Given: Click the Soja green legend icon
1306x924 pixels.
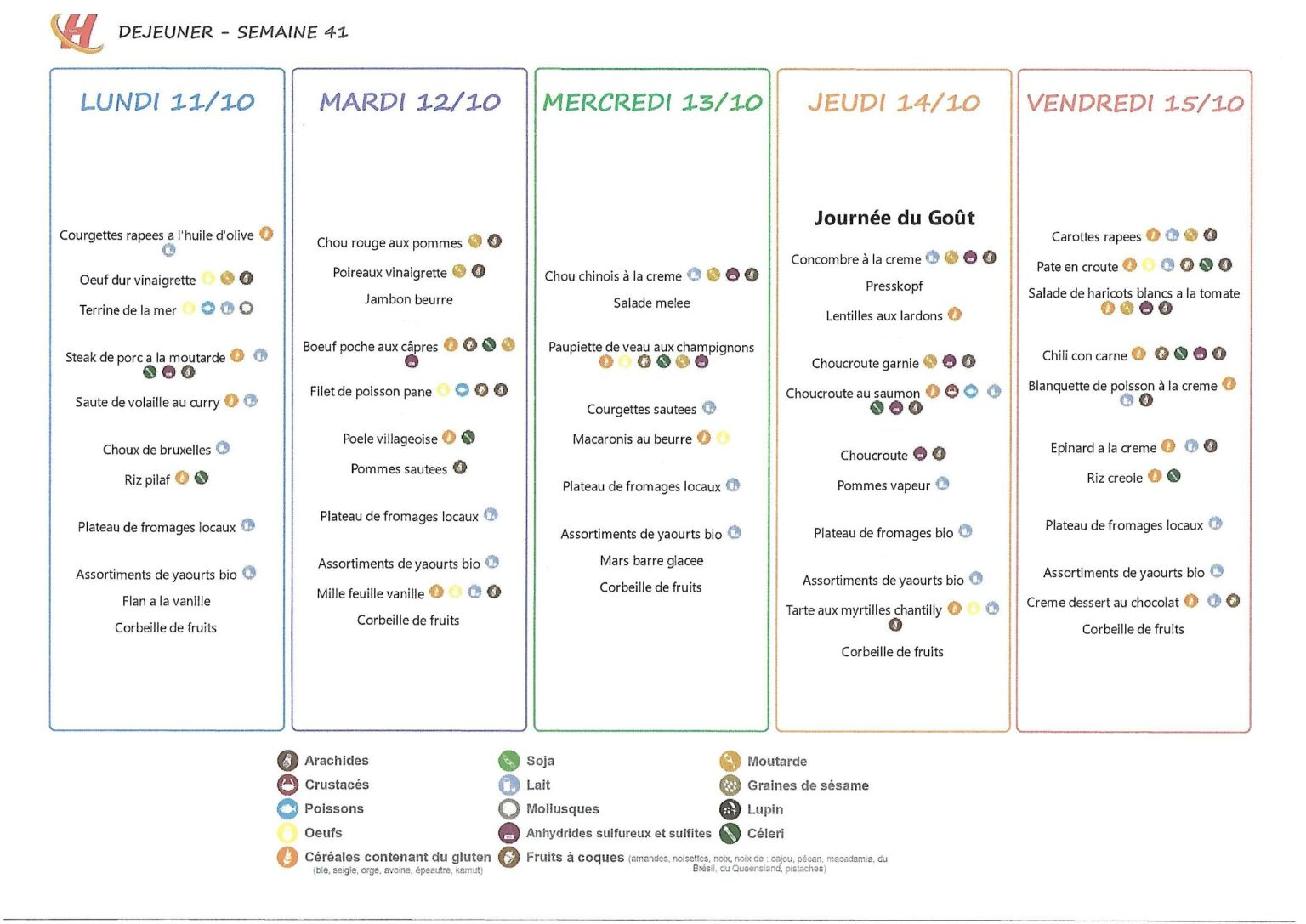Looking at the screenshot, I should click(508, 761).
